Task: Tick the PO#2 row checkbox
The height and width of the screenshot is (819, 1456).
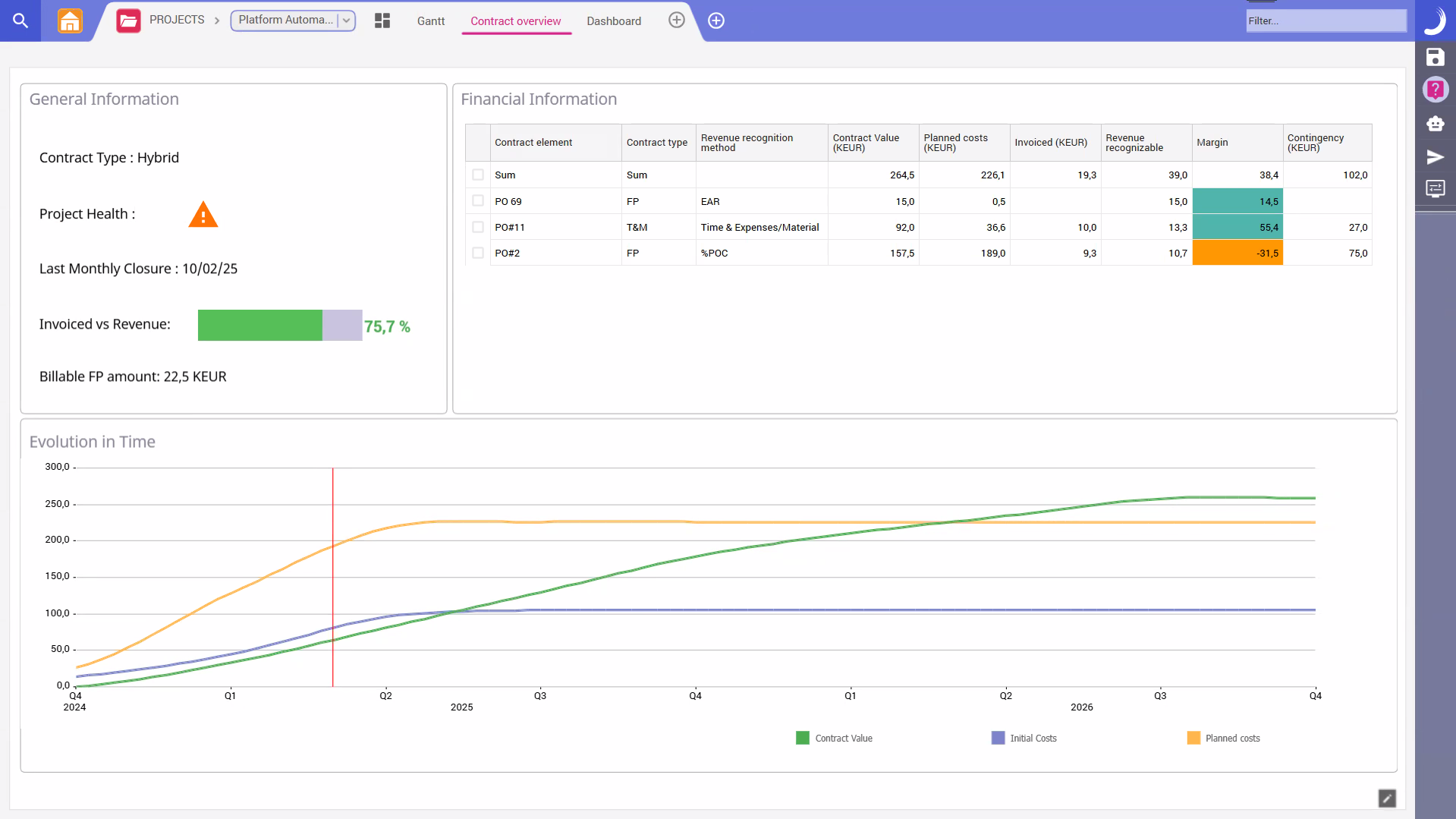Action: click(x=478, y=253)
